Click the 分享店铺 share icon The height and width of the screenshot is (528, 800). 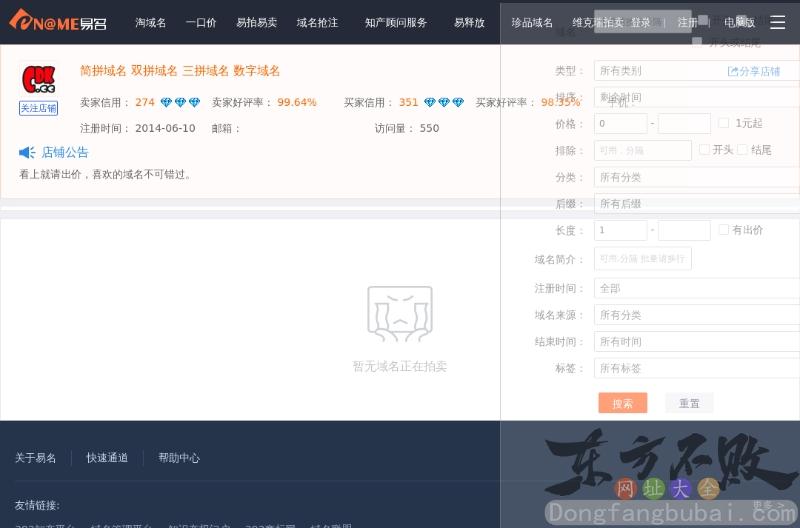point(733,71)
